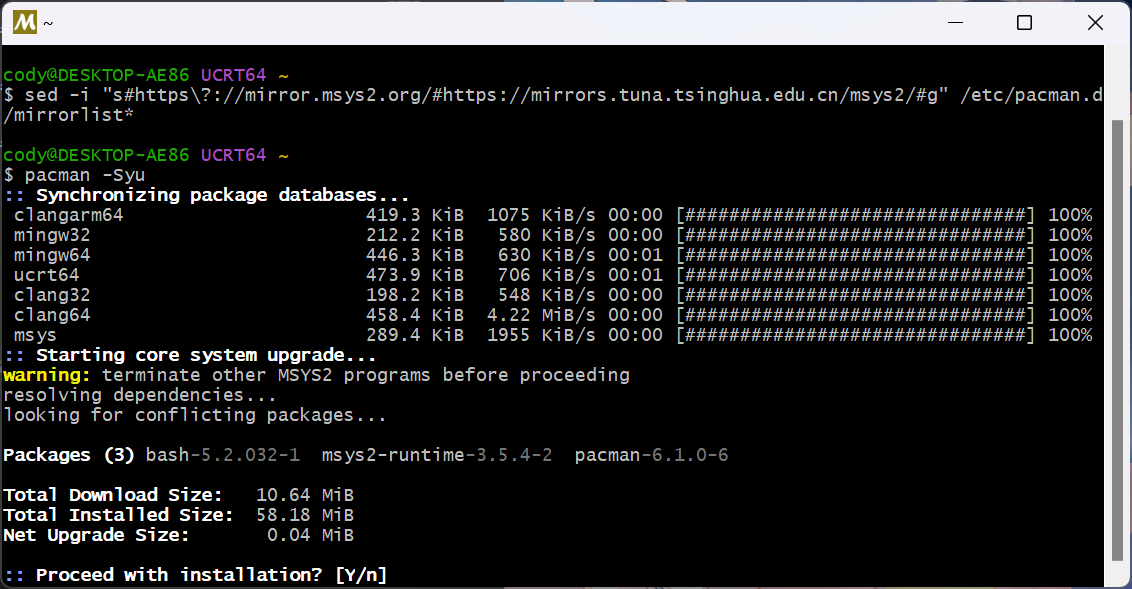The width and height of the screenshot is (1132, 589).
Task: Click the clangarm64 database row name
Action: [x=68, y=215]
